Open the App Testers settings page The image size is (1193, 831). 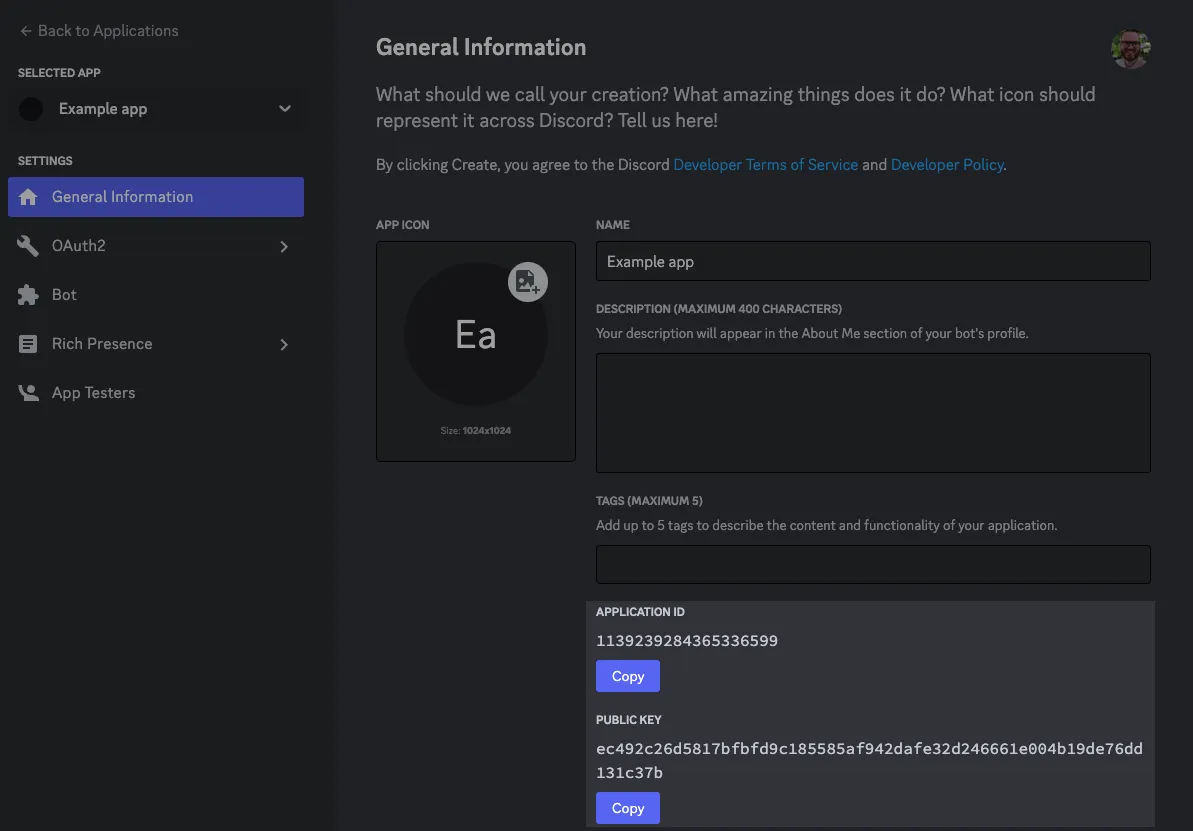(93, 393)
